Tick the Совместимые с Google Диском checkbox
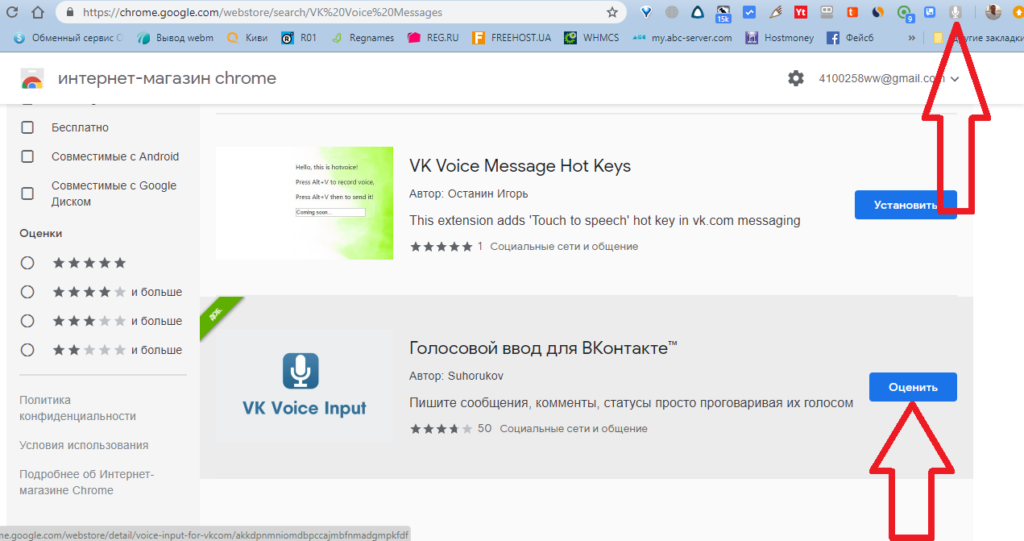The width and height of the screenshot is (1024, 541). pos(27,193)
